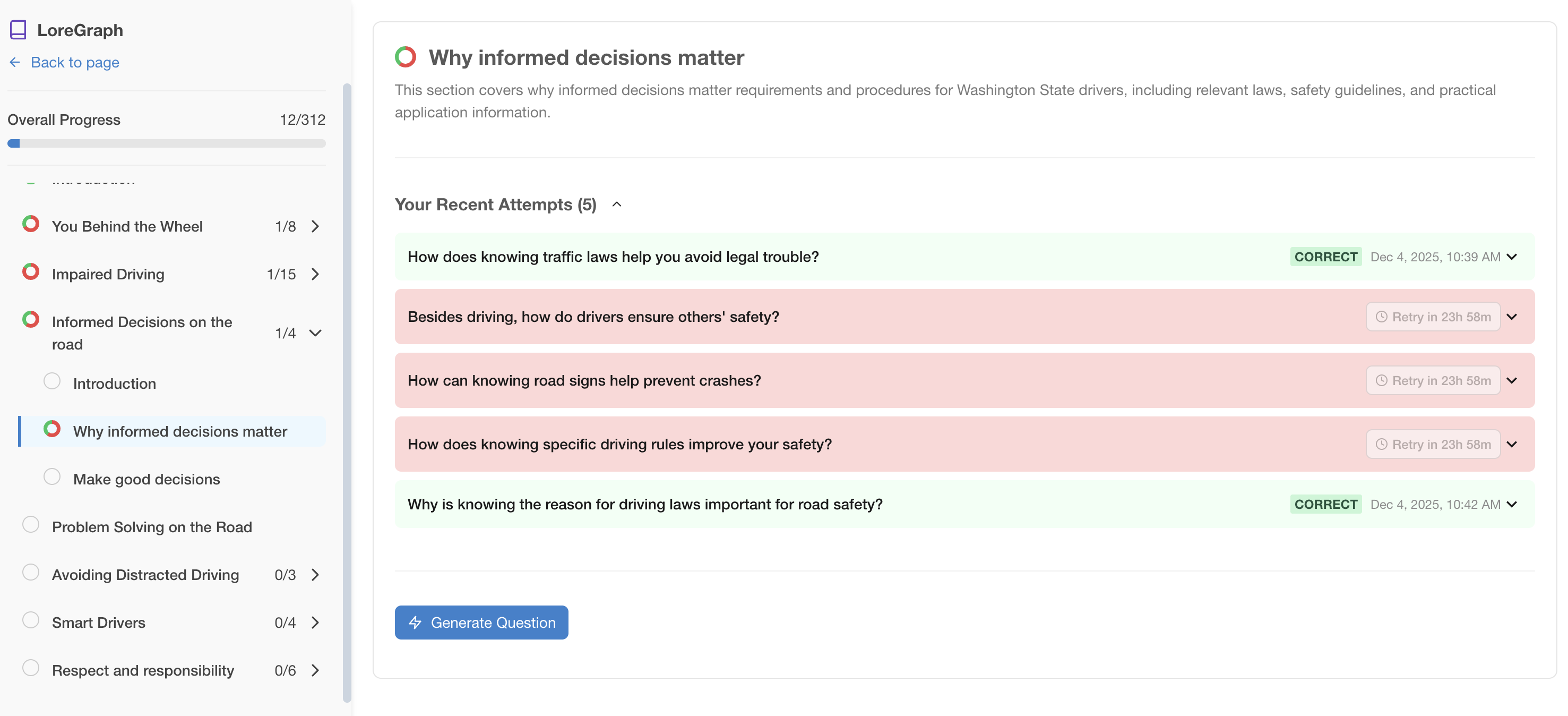Click lightning bolt icon in Generate Question
This screenshot has height=716, width=1568.
click(x=415, y=622)
